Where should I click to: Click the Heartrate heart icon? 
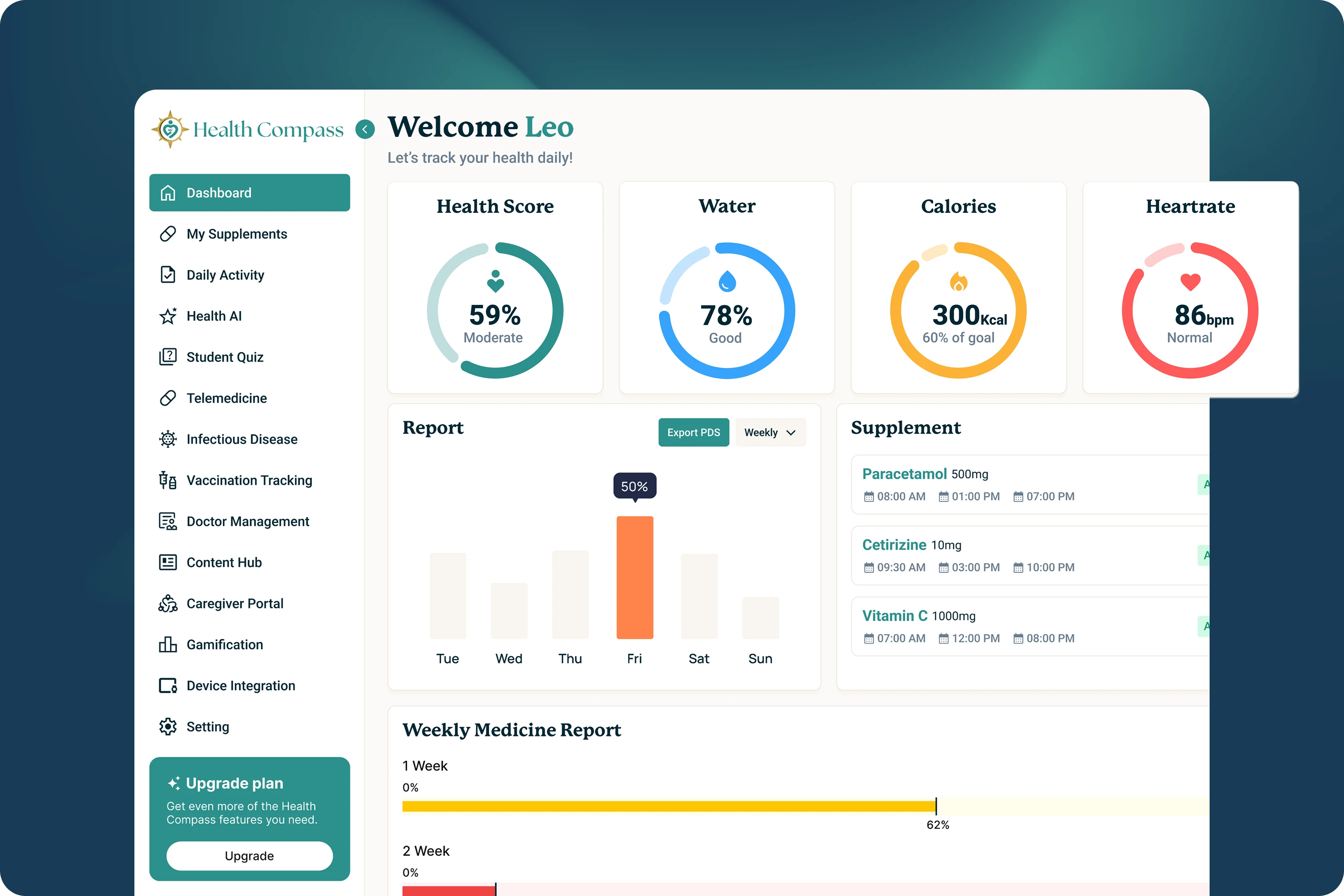1191,282
